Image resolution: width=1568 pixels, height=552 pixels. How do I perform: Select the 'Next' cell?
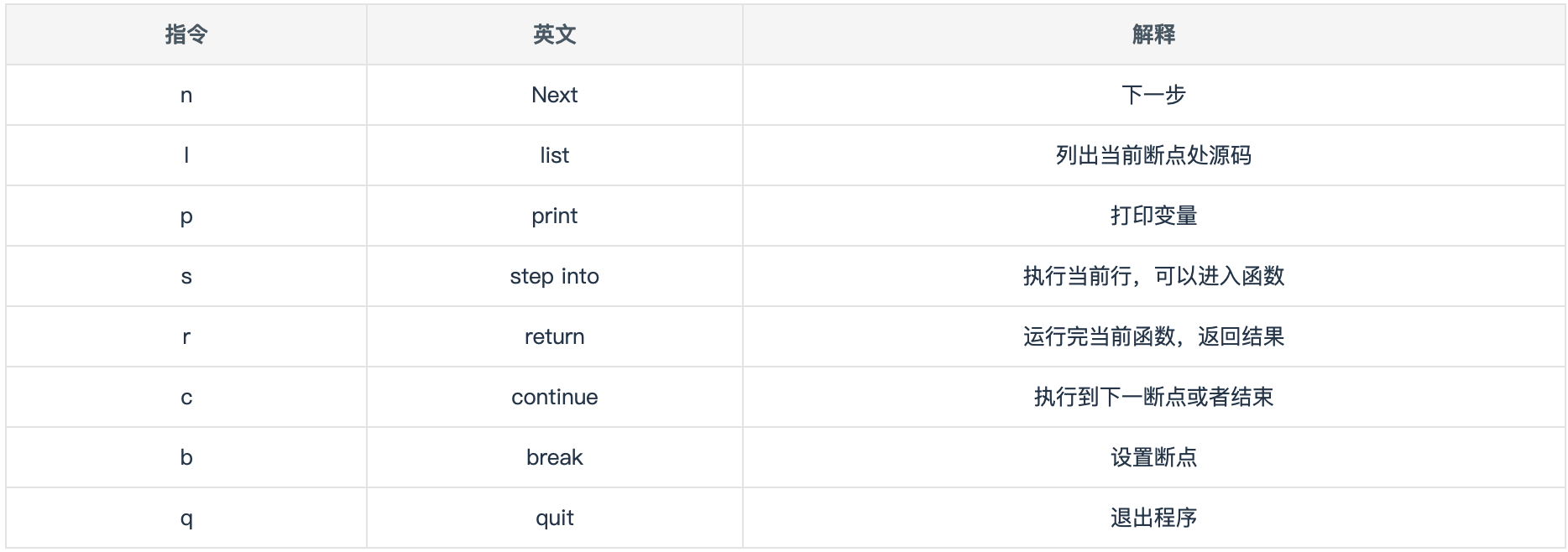pos(554,95)
